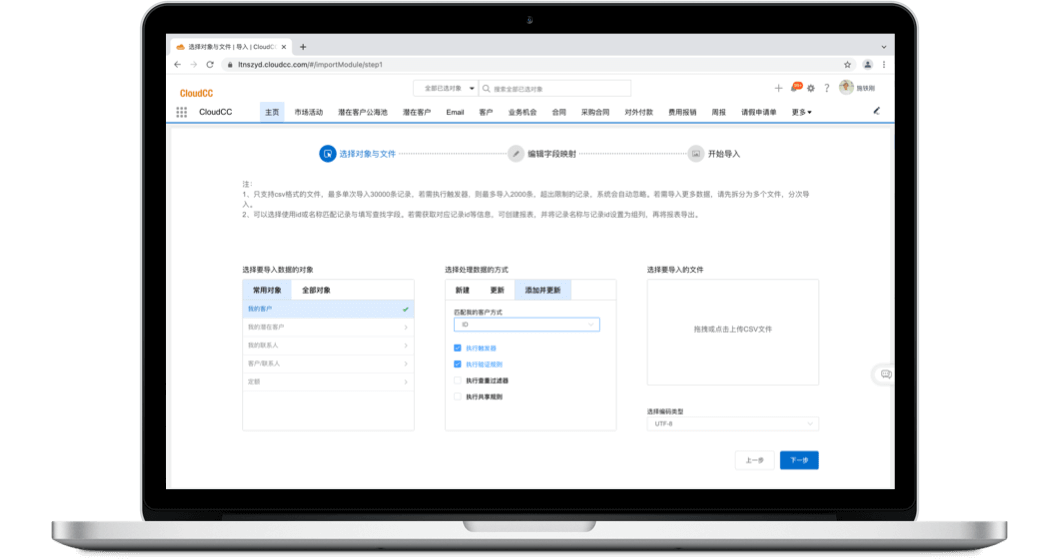Select the 我的客户 object row
The width and height of the screenshot is (1060, 559).
coord(328,309)
